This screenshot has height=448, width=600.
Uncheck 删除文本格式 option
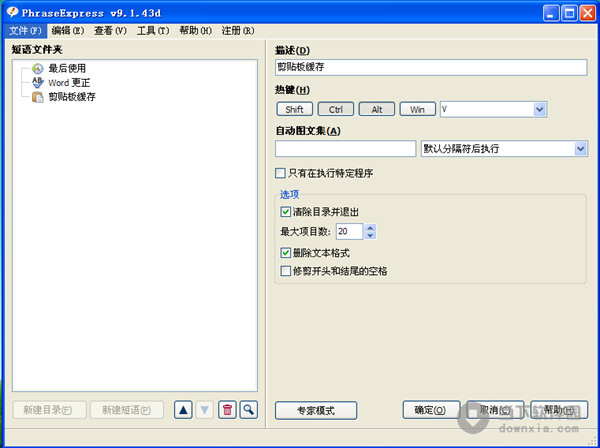coord(285,253)
